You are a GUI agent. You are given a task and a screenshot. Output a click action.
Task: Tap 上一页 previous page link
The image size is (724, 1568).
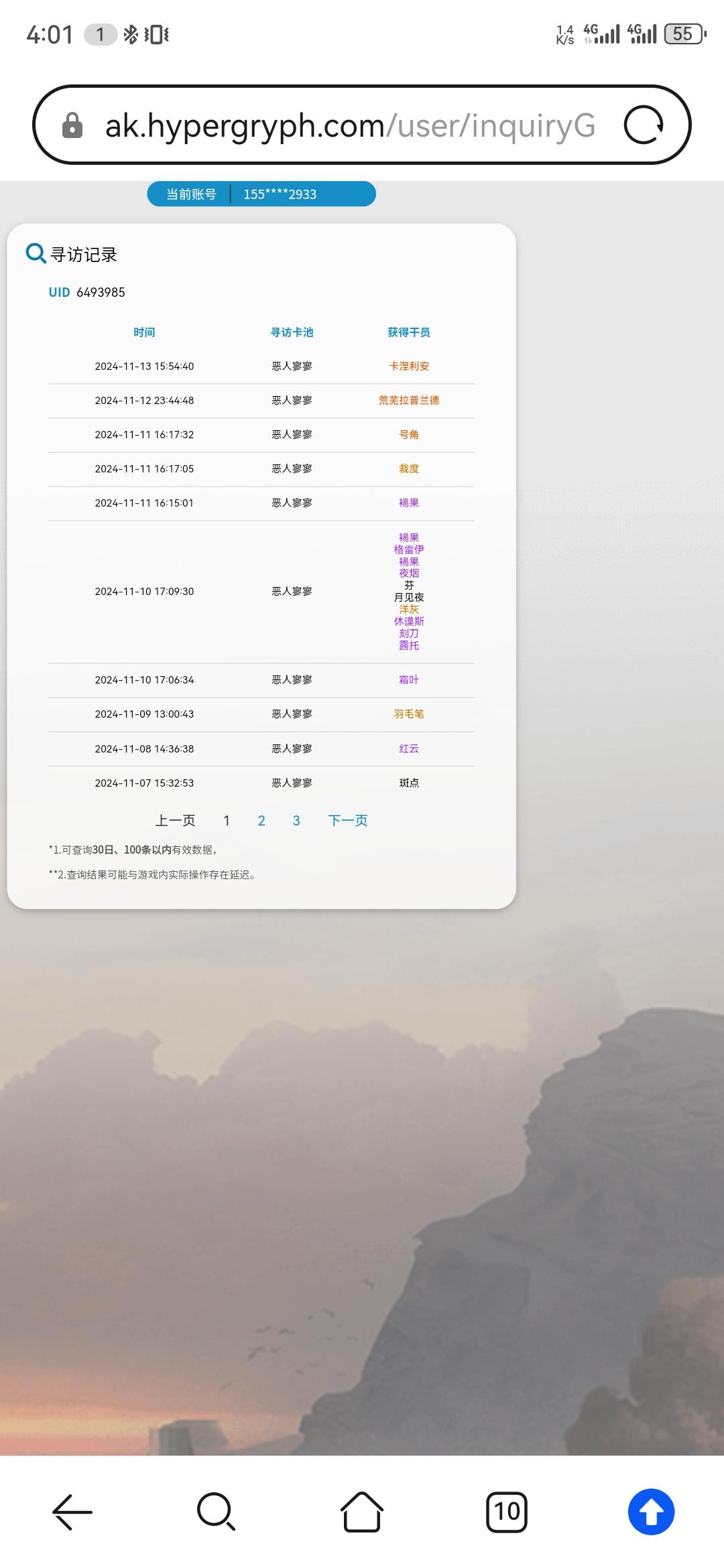point(176,820)
